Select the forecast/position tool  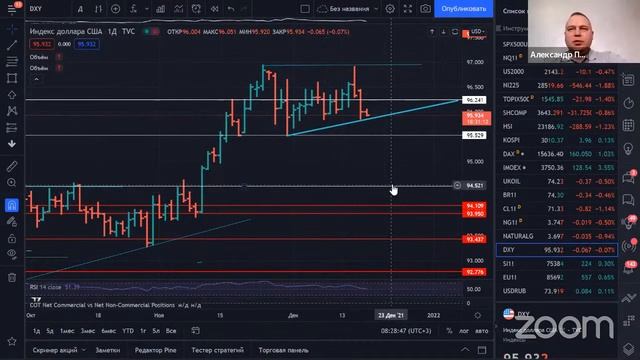[12, 127]
